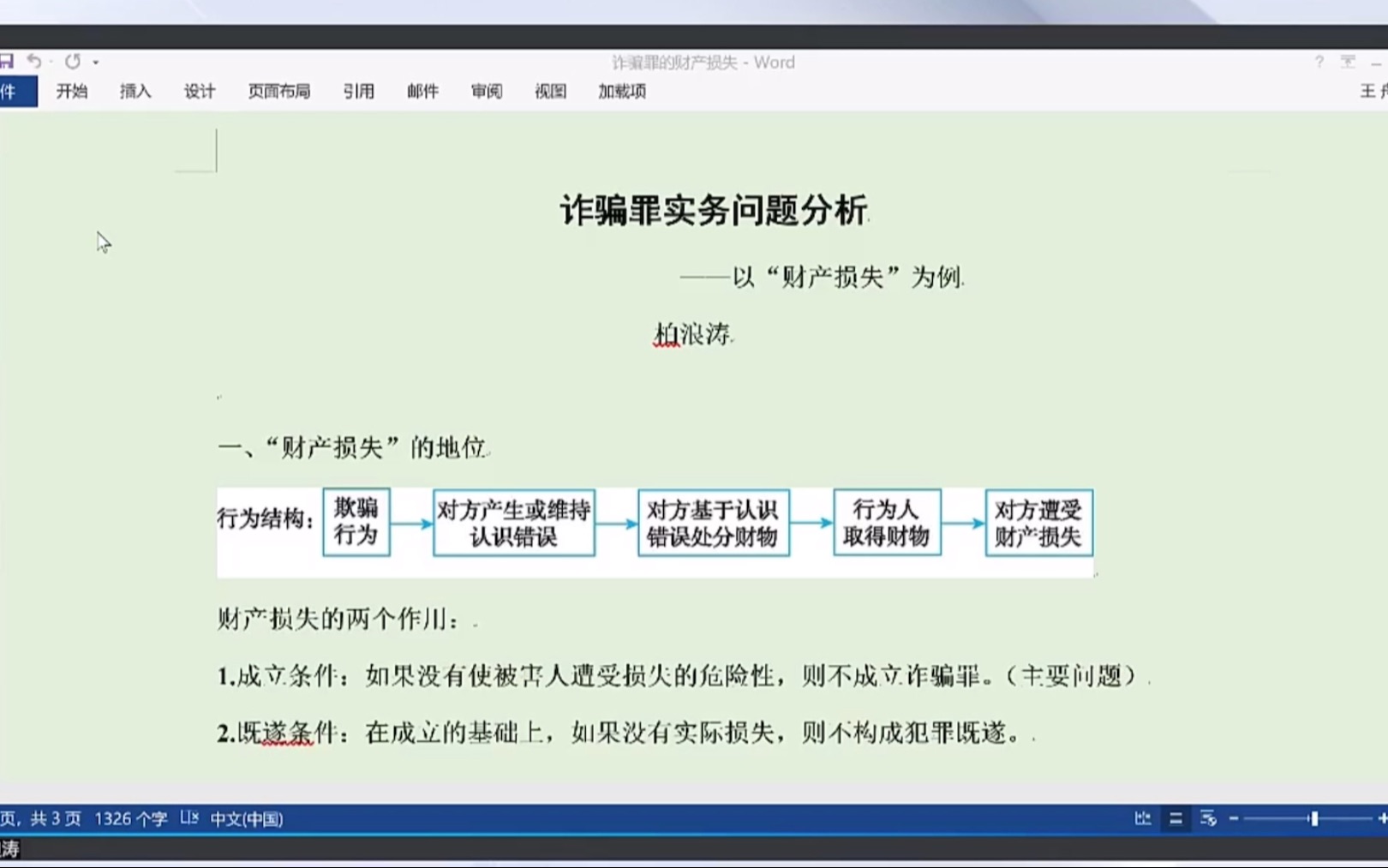1388x868 pixels.
Task: Switch to the 开始 ribbon tab
Action: [72, 91]
